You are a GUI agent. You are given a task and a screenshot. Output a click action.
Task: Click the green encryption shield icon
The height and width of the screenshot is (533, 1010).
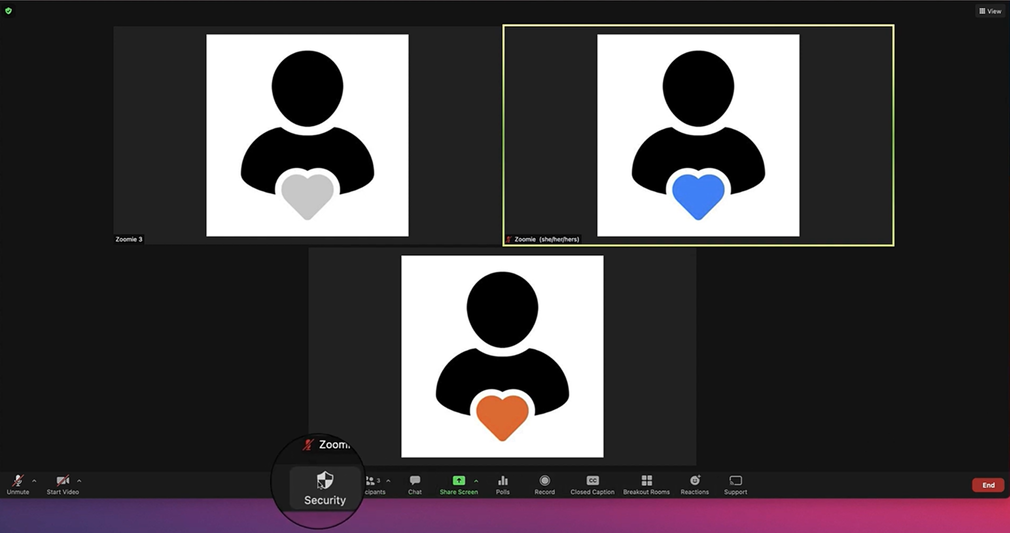8,10
